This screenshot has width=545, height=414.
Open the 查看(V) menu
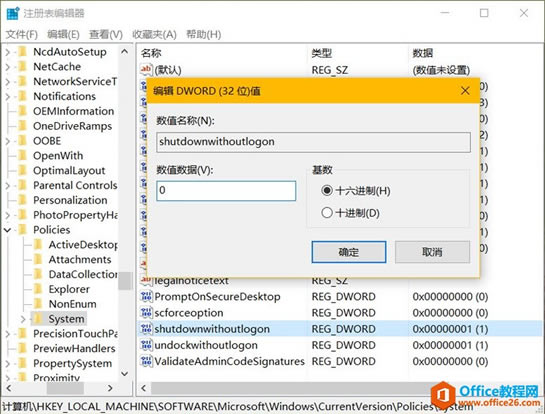(106, 34)
